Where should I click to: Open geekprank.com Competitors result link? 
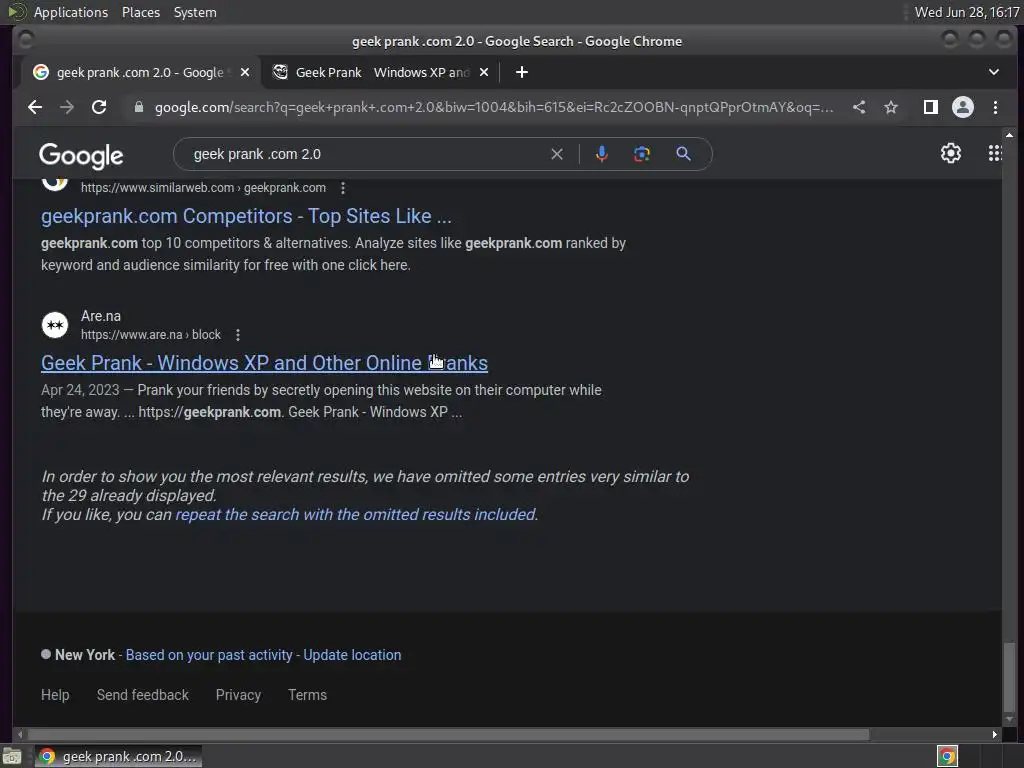pyautogui.click(x=246, y=216)
